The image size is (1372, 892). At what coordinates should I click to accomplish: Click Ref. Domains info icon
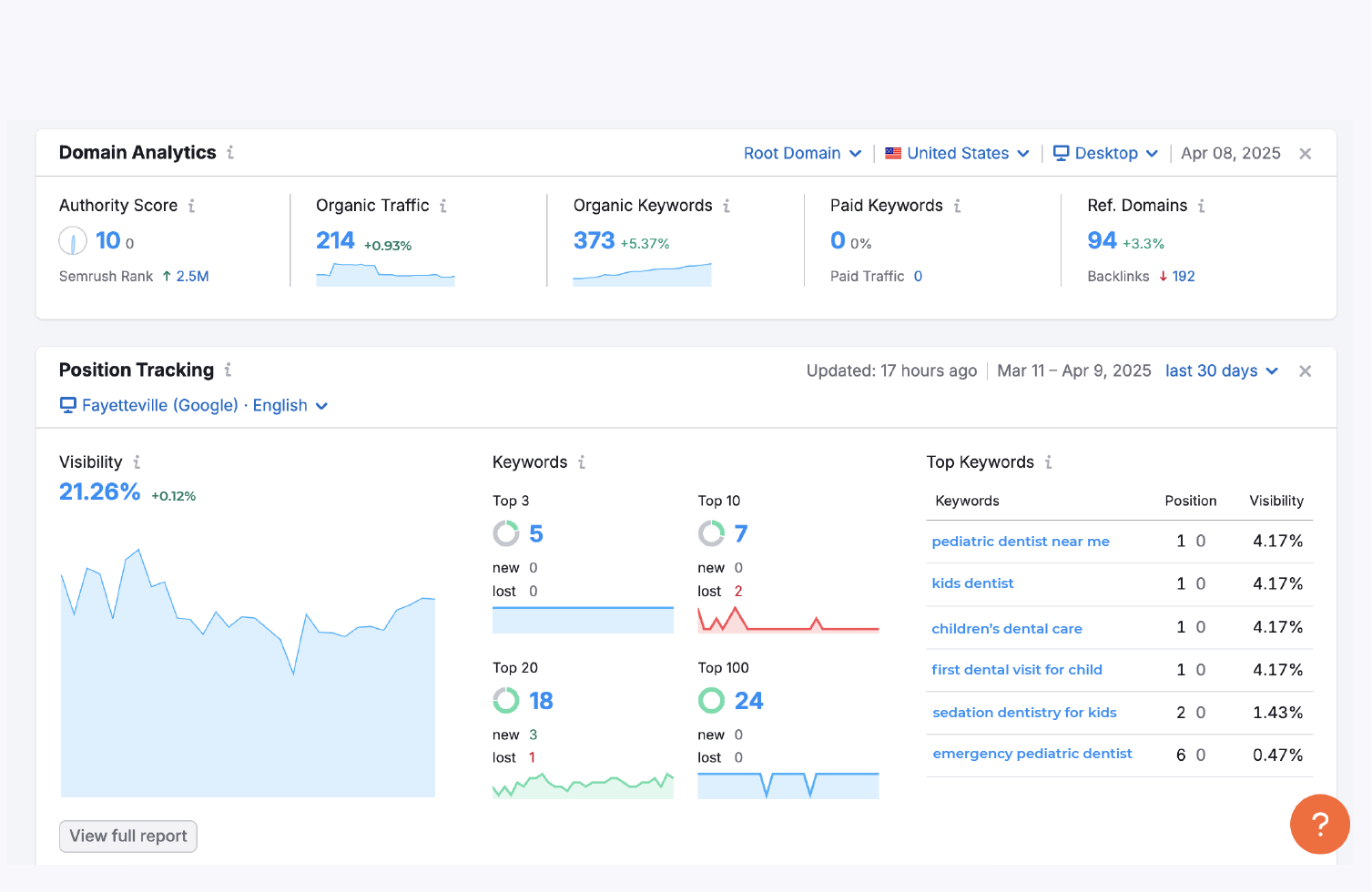point(1201,206)
